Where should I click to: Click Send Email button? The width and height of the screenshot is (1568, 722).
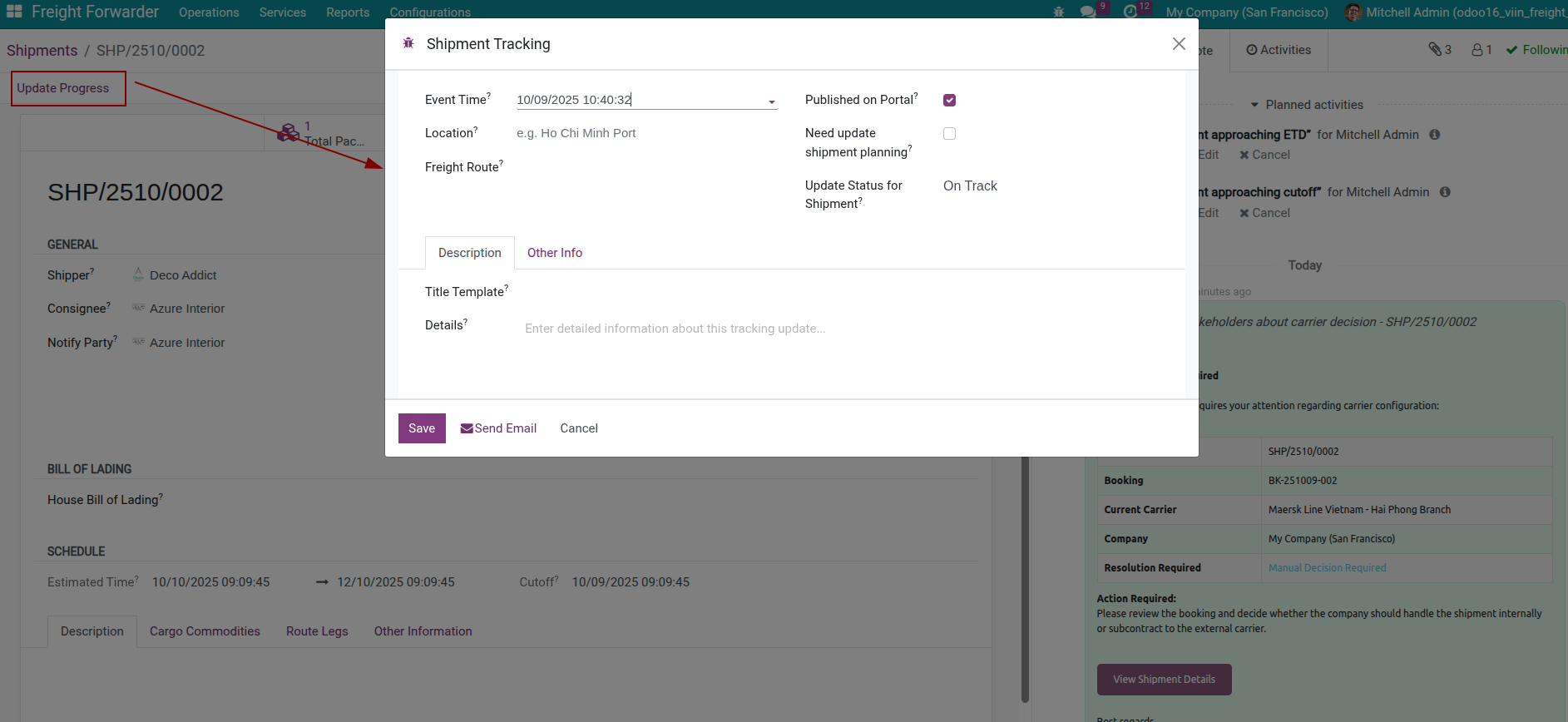[498, 428]
